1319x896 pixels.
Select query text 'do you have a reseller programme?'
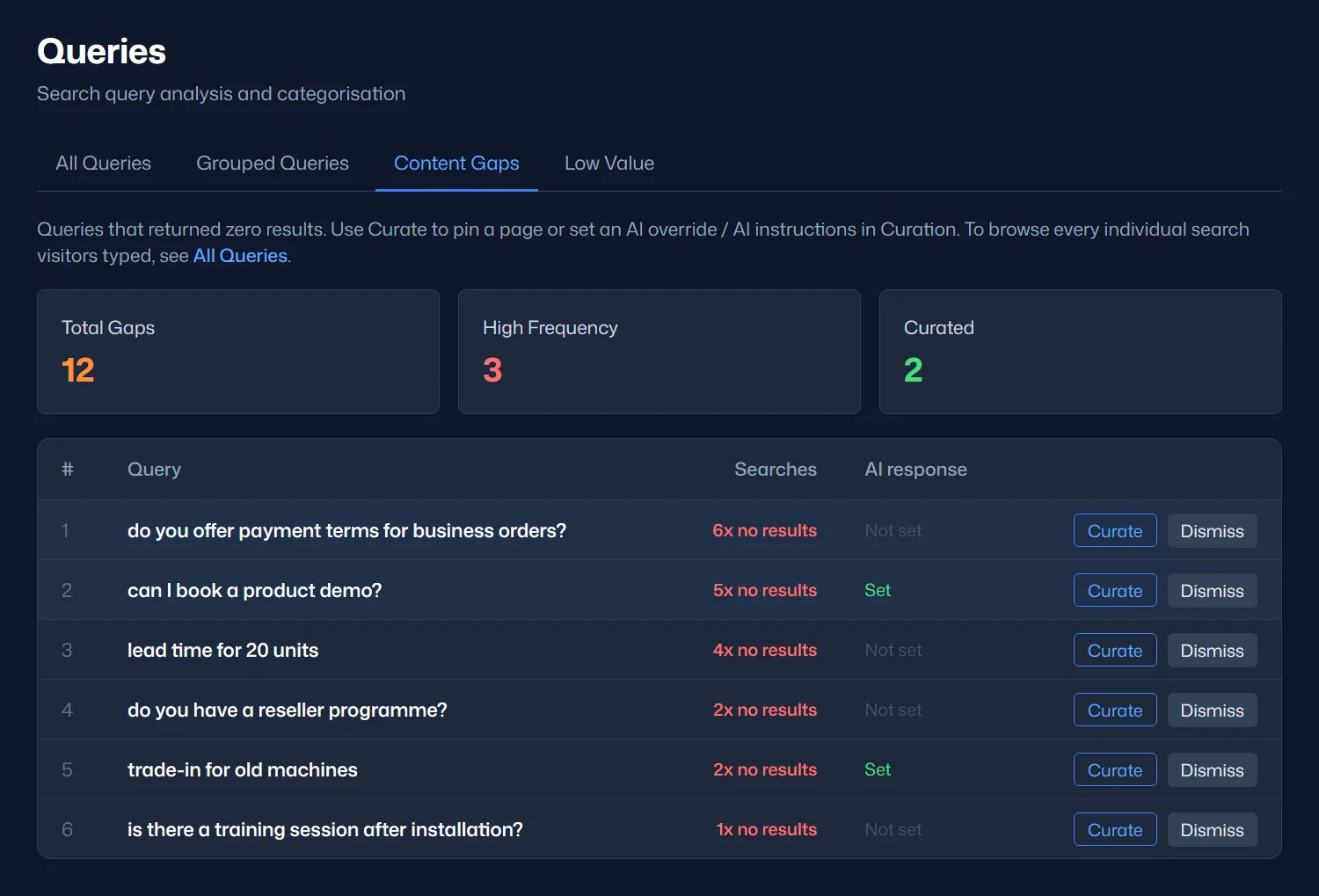[x=287, y=710]
